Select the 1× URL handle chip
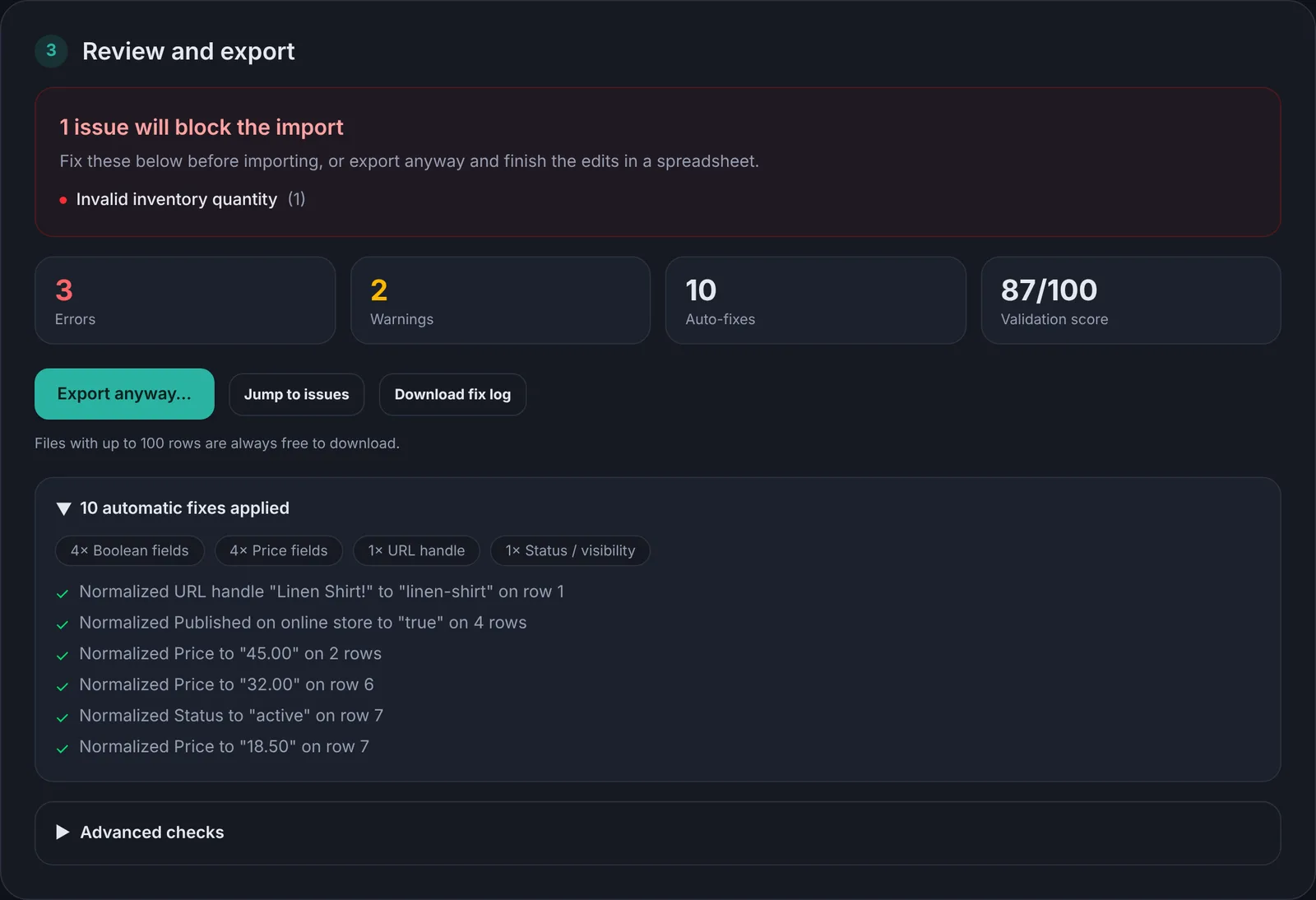This screenshot has height=900, width=1316. click(417, 551)
